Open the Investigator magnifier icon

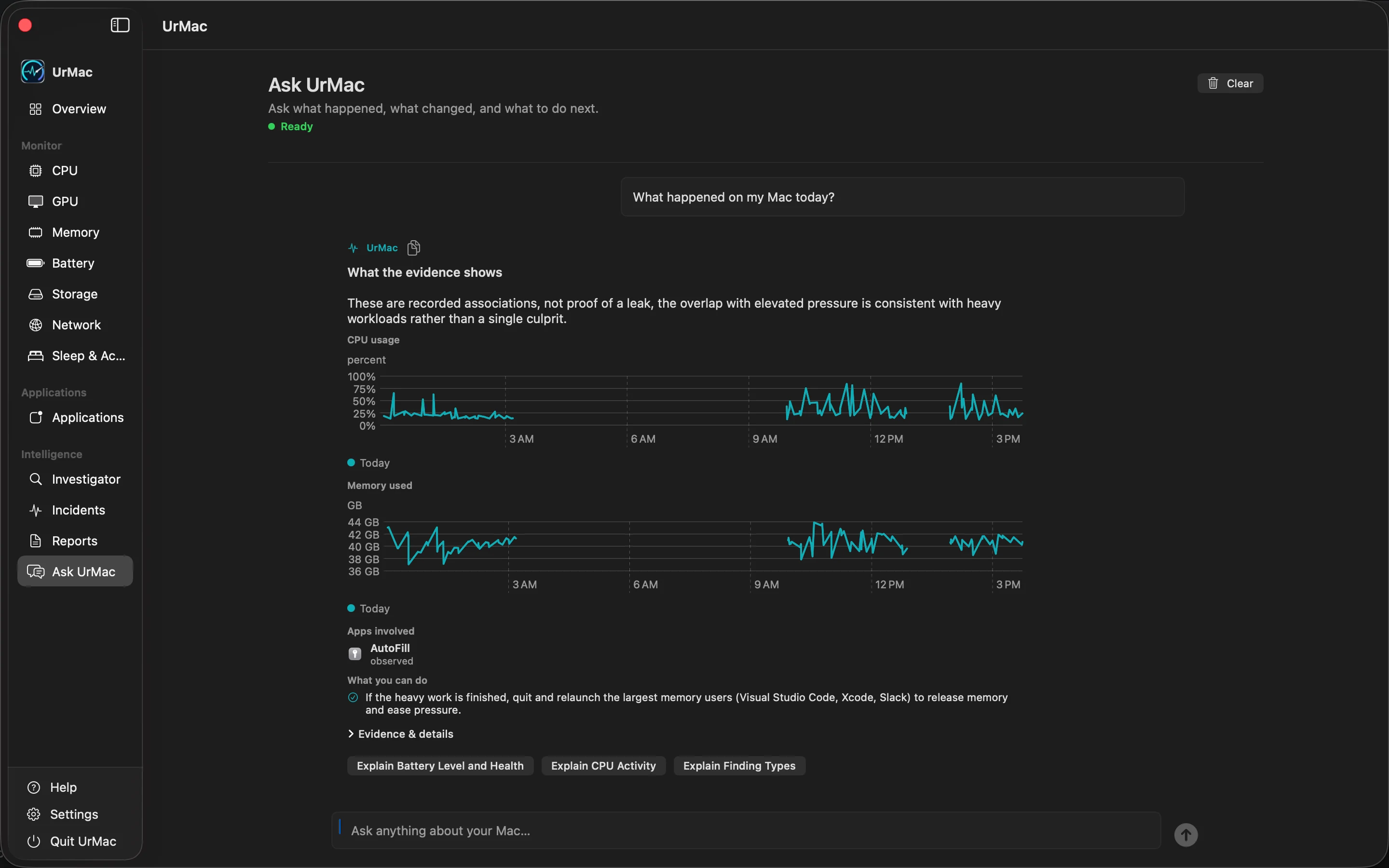36,479
